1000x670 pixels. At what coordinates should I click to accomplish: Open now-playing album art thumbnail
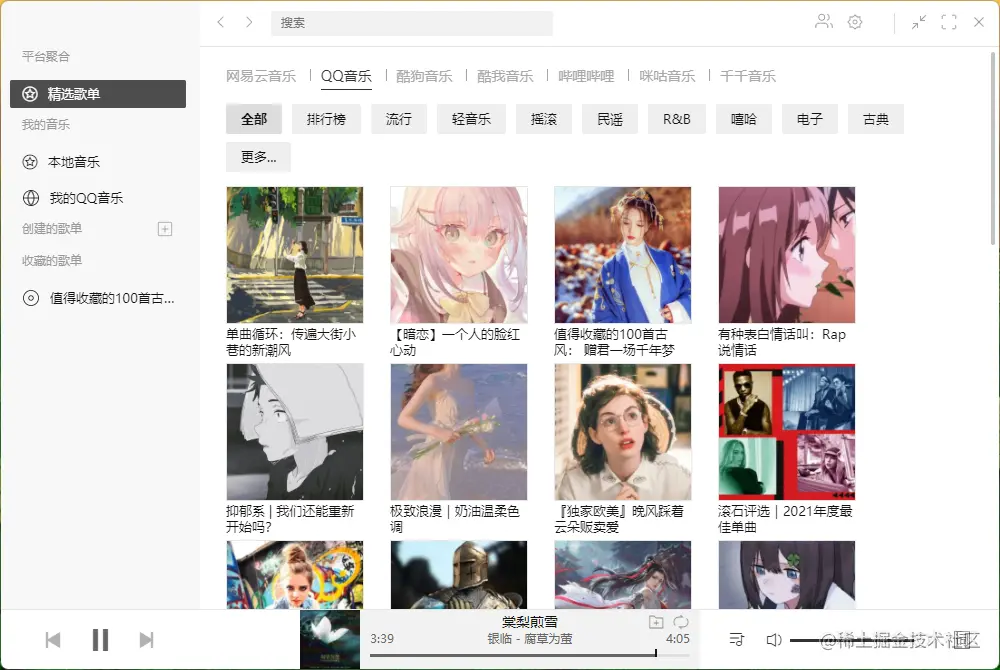pos(330,639)
